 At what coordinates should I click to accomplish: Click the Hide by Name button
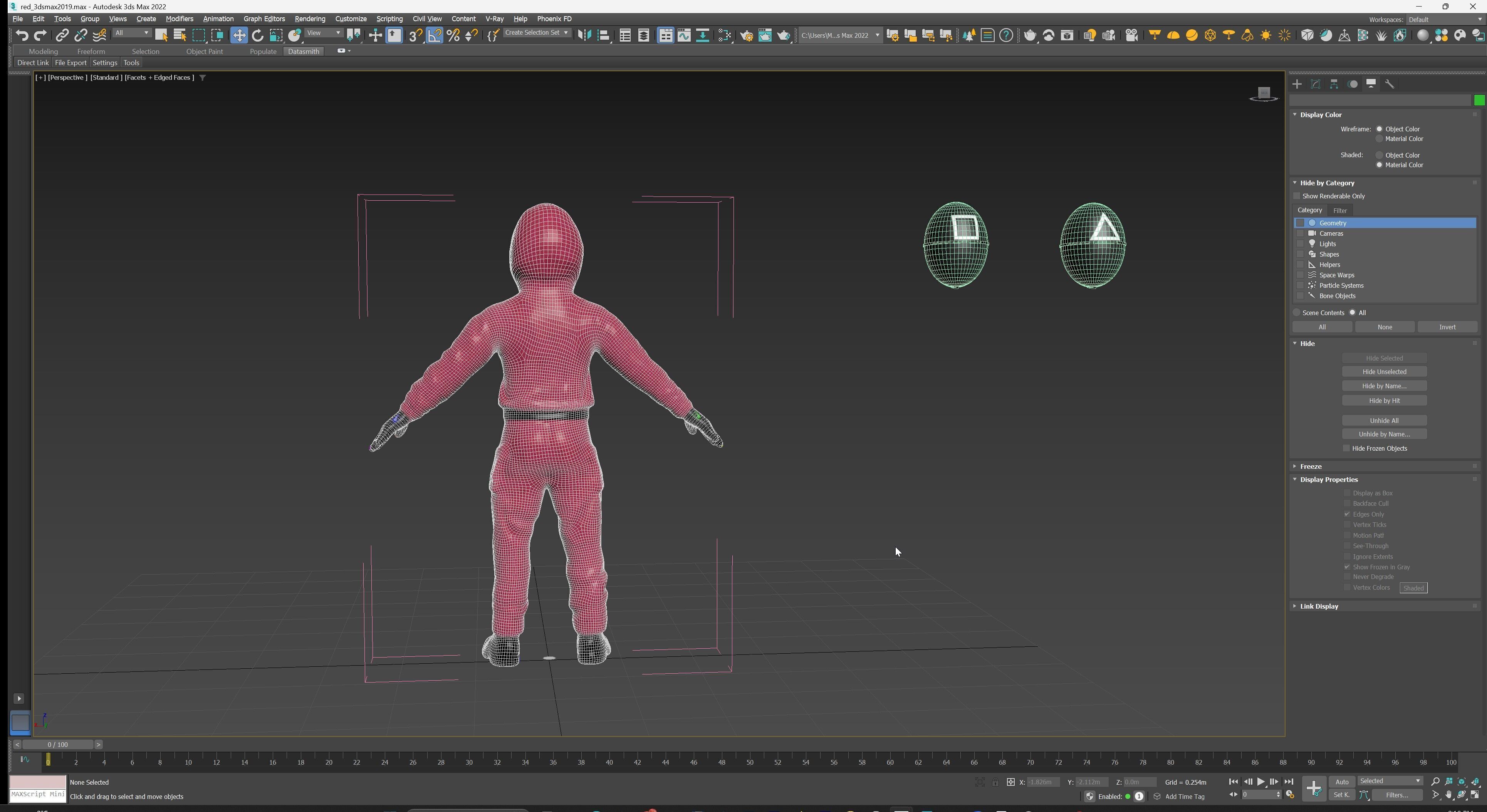coord(1384,386)
